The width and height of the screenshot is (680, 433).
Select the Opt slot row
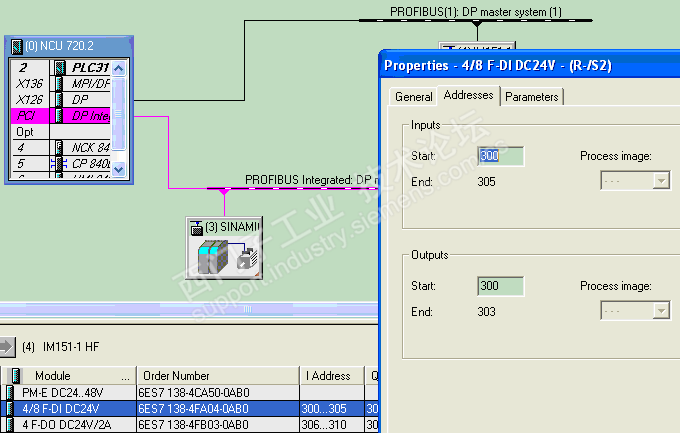tap(60, 132)
